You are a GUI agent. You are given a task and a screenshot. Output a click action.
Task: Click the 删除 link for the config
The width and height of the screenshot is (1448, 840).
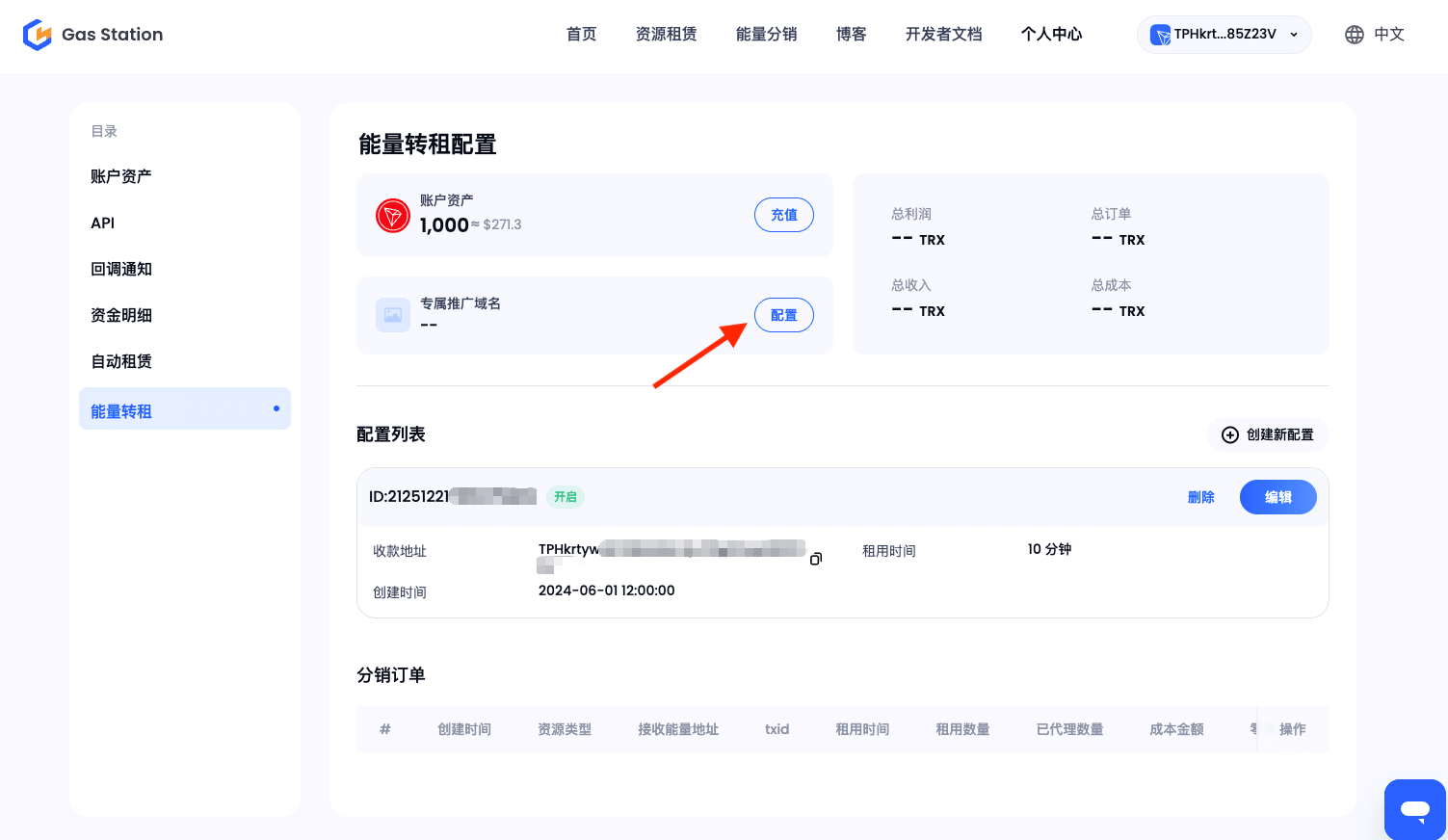click(1200, 497)
